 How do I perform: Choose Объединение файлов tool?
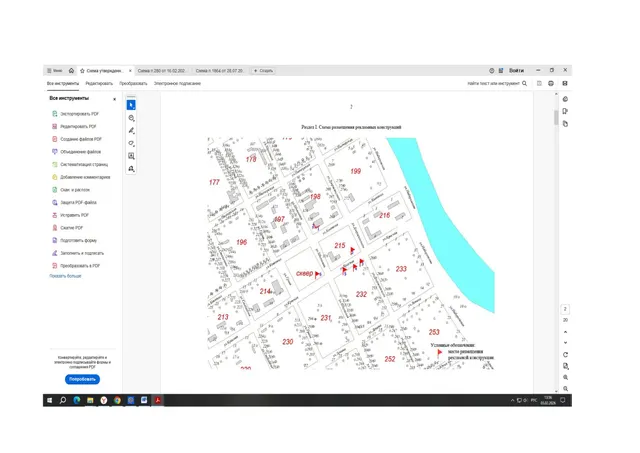point(76,152)
